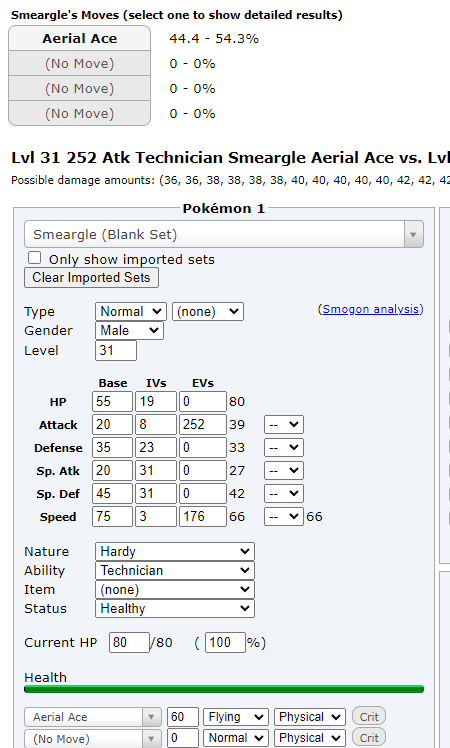Screen dimensions: 450x748
Task: Click the HP Base stat field
Action: [112, 402]
